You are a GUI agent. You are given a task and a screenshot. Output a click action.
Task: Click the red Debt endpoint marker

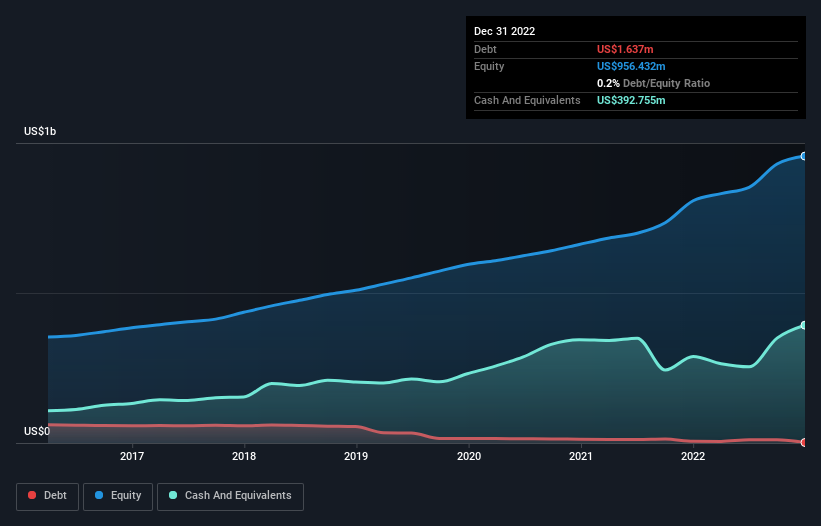(804, 442)
